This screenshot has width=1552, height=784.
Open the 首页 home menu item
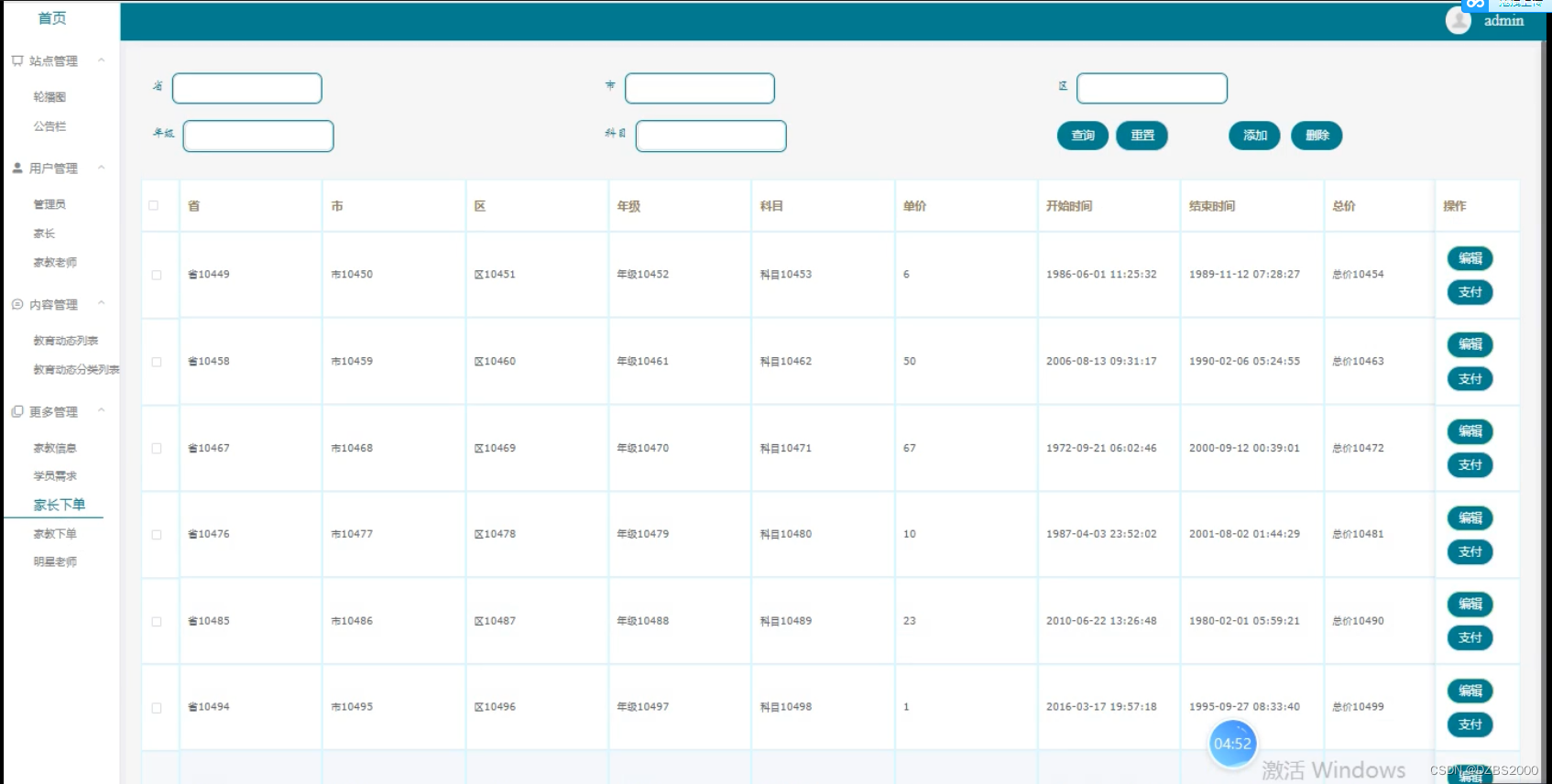coord(52,17)
